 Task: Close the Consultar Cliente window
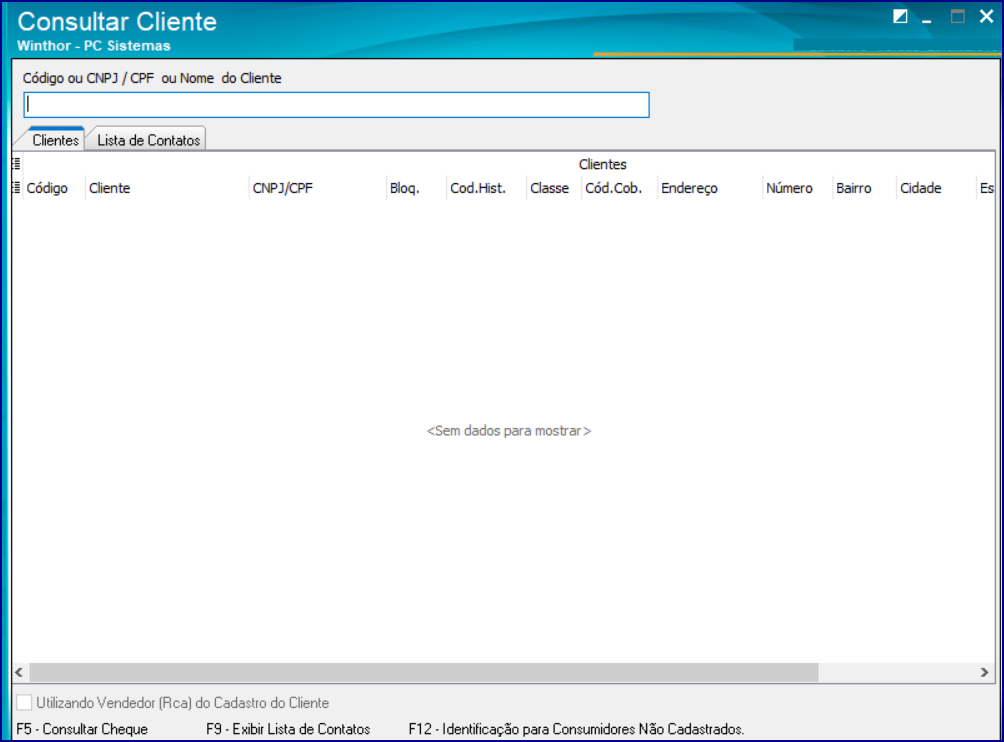point(986,17)
